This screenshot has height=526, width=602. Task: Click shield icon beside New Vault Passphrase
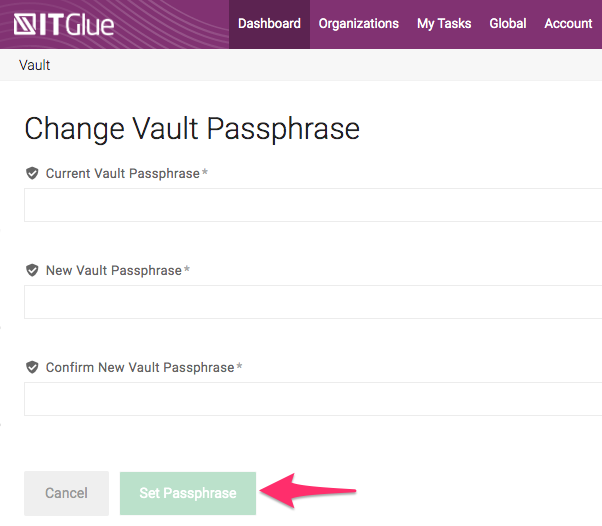pos(32,270)
